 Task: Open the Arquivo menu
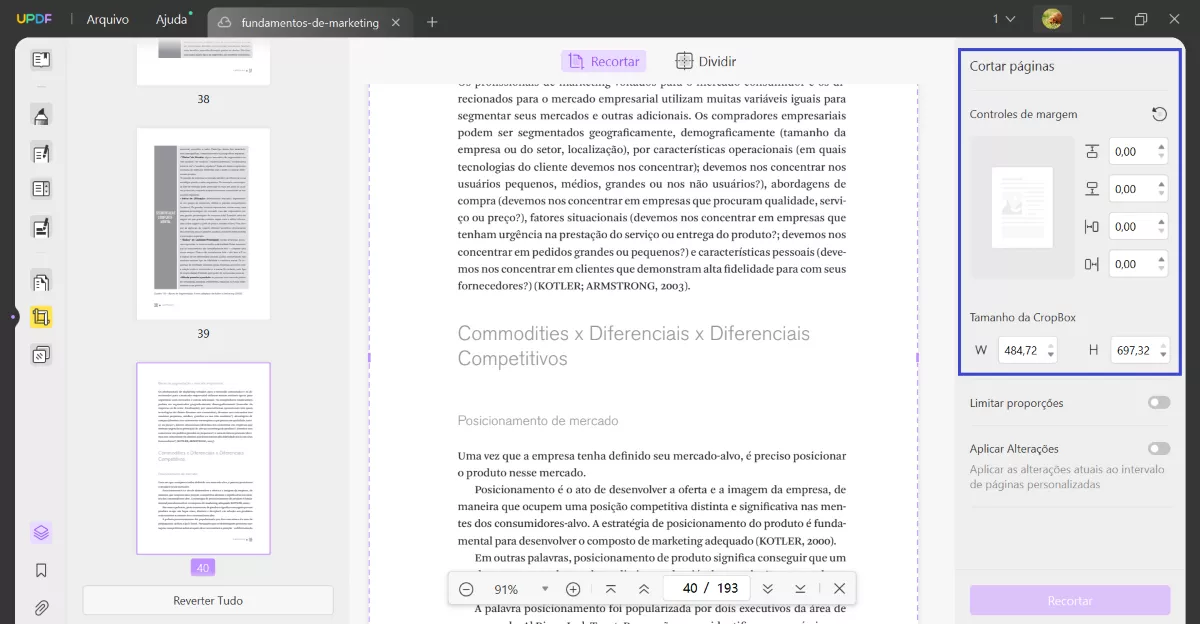tap(106, 18)
